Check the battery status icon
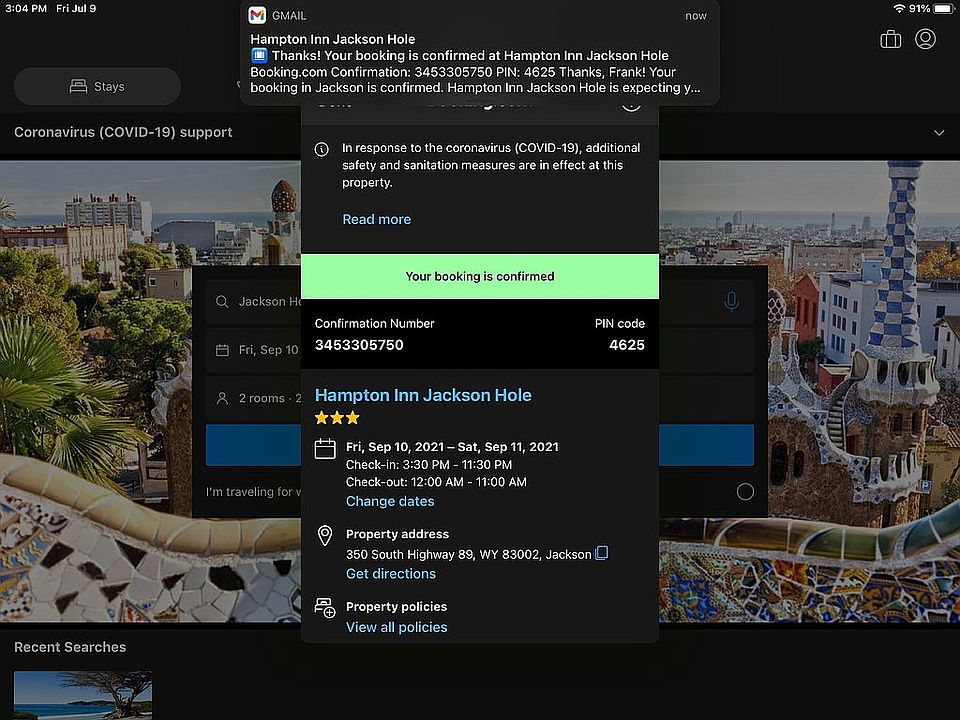Image resolution: width=960 pixels, height=720 pixels. (x=943, y=9)
